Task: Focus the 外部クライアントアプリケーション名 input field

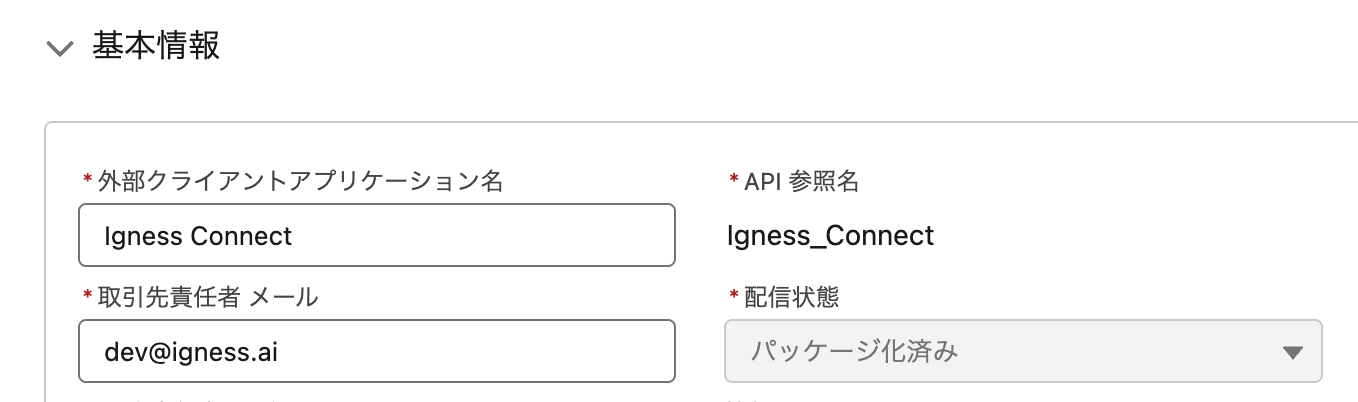Action: 376,236
